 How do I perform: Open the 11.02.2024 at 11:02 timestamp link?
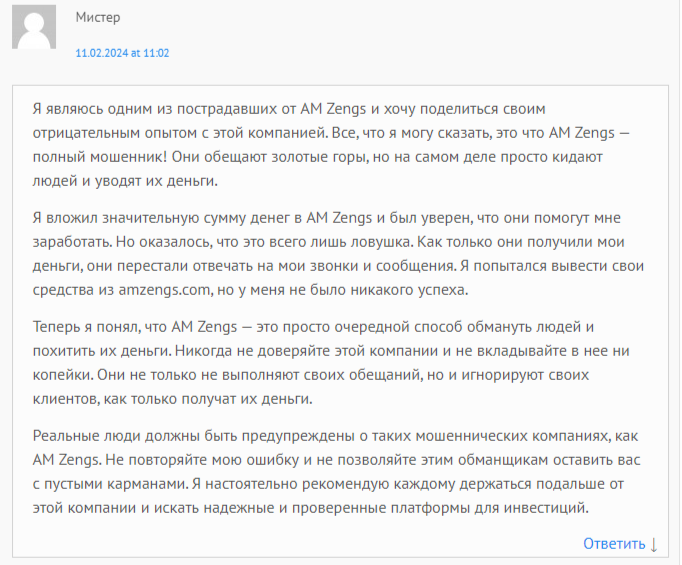tap(122, 53)
